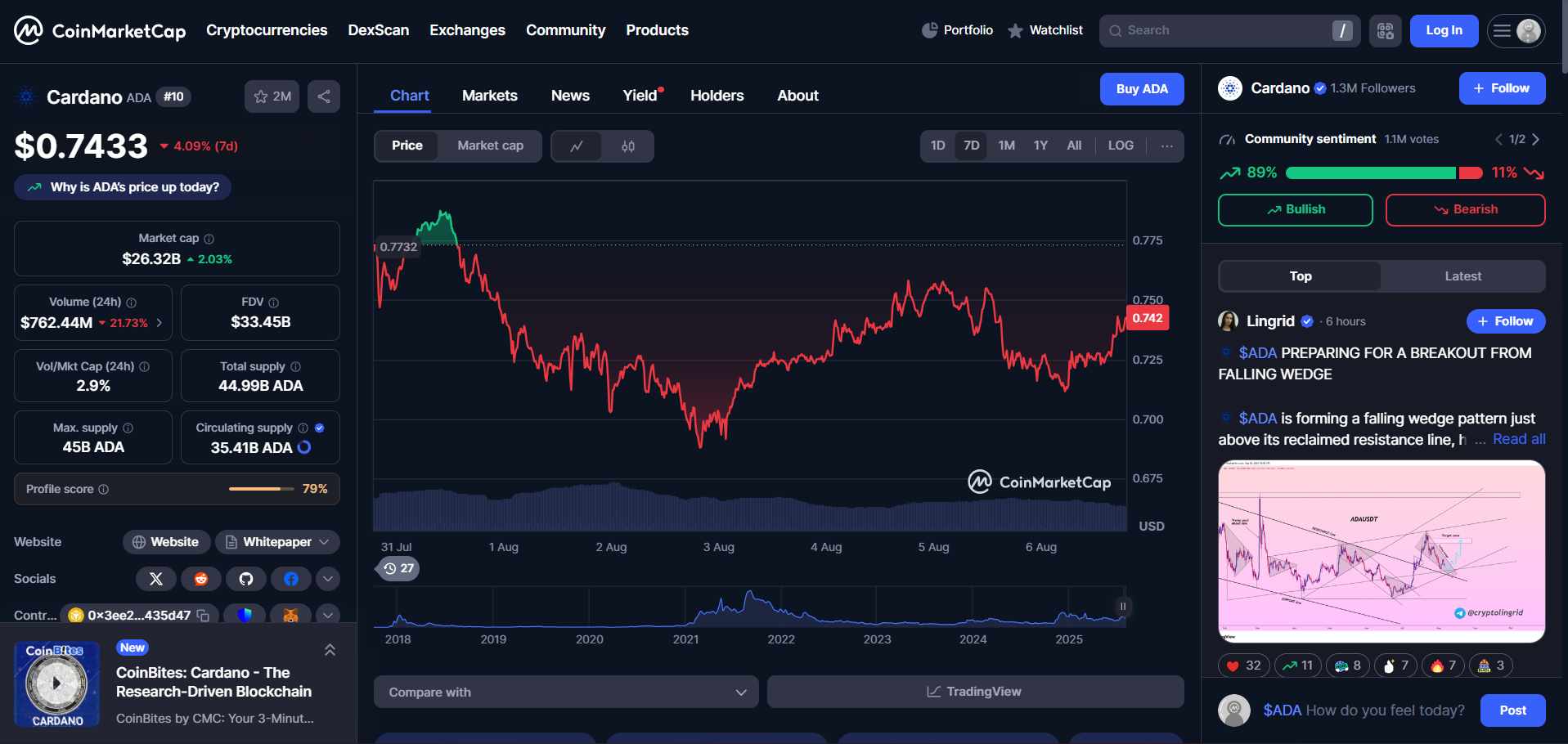1568x744 pixels.
Task: Click the MetaMask fox icon
Action: 290,615
